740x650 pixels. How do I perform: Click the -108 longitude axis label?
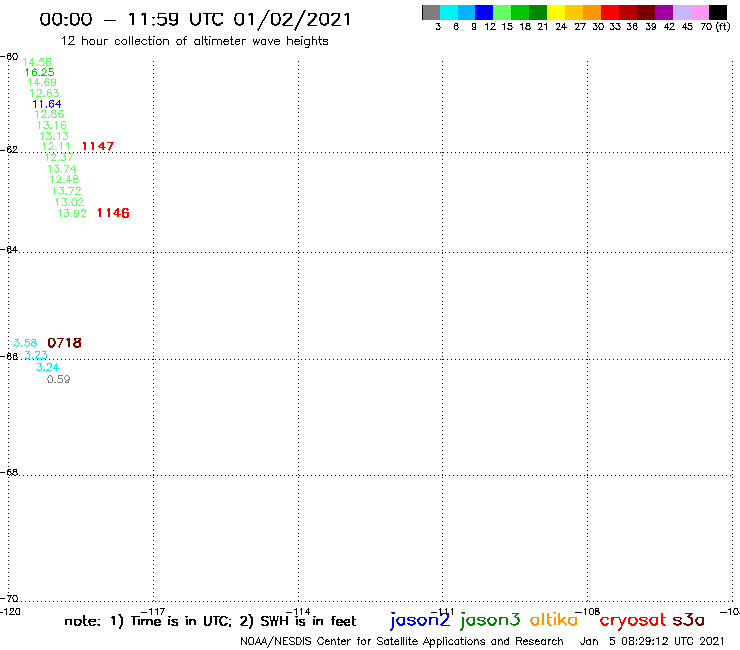click(x=588, y=612)
